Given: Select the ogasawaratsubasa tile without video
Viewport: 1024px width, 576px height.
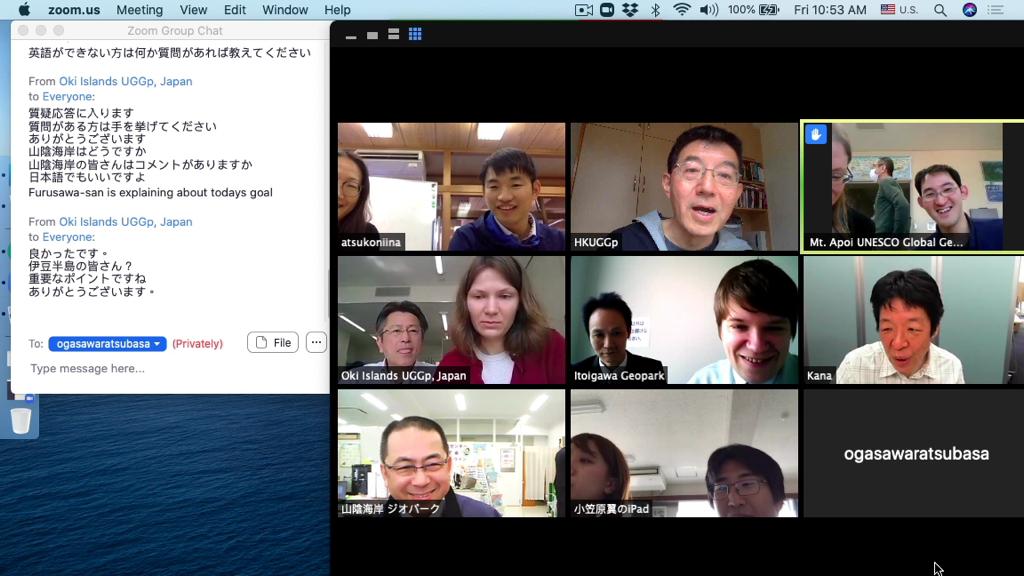Looking at the screenshot, I should pyautogui.click(x=914, y=453).
